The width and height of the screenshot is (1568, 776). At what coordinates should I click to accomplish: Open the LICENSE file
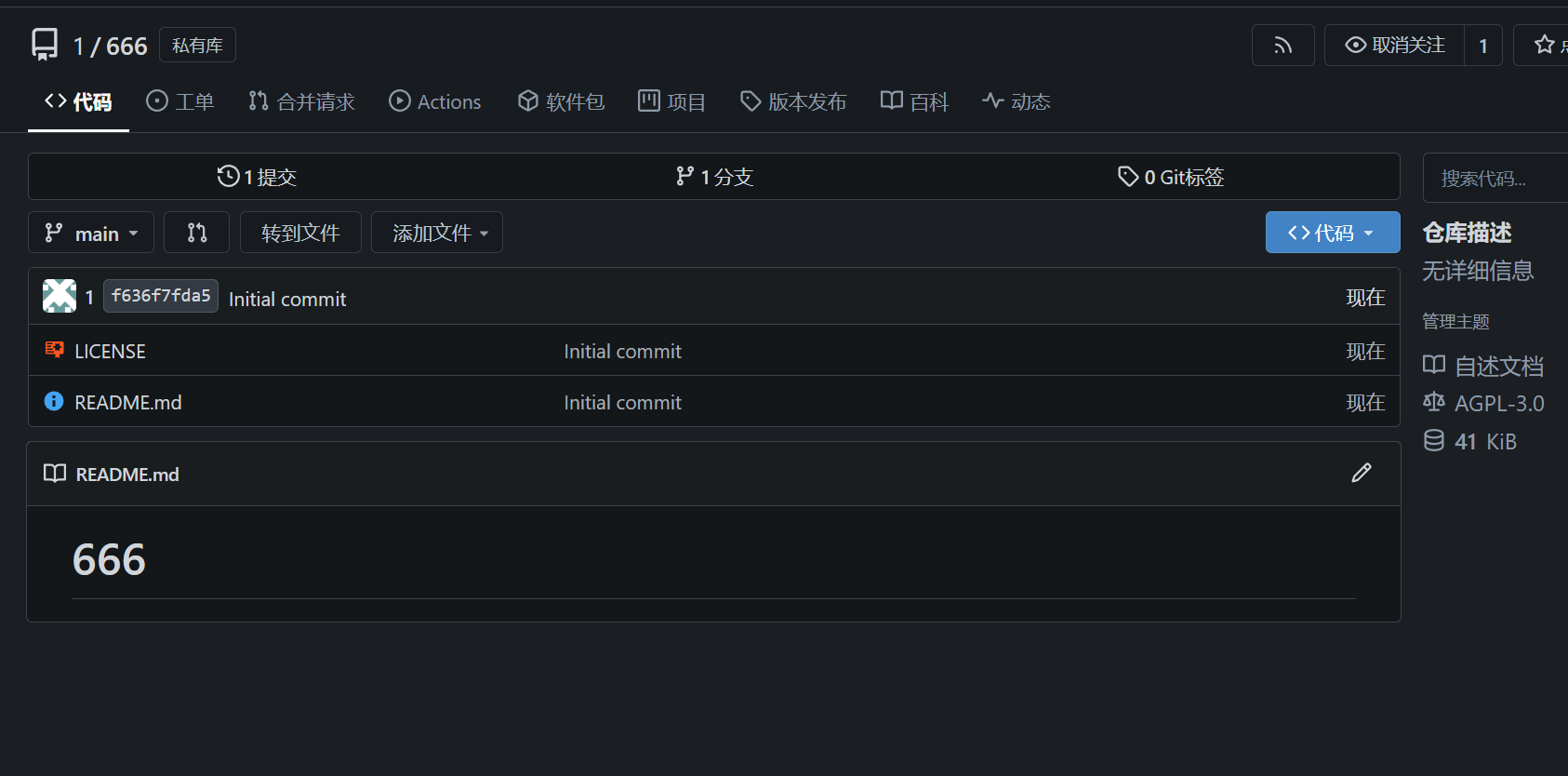click(110, 351)
